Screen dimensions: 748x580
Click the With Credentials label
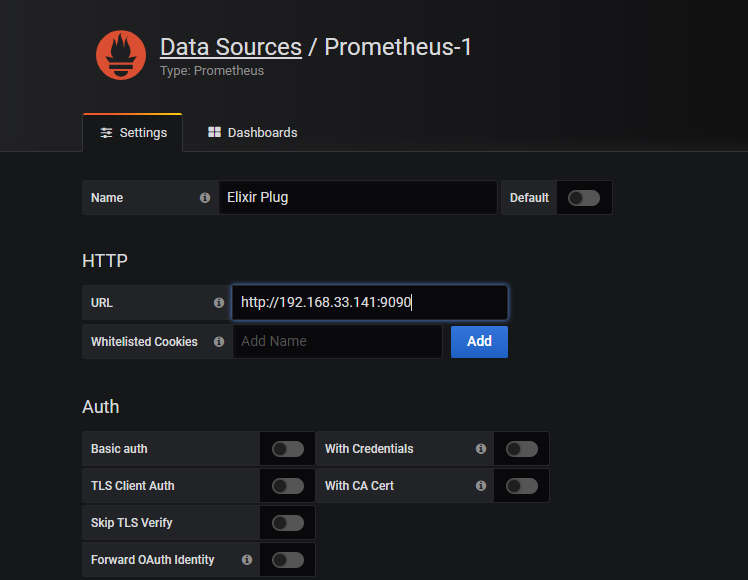(x=369, y=449)
